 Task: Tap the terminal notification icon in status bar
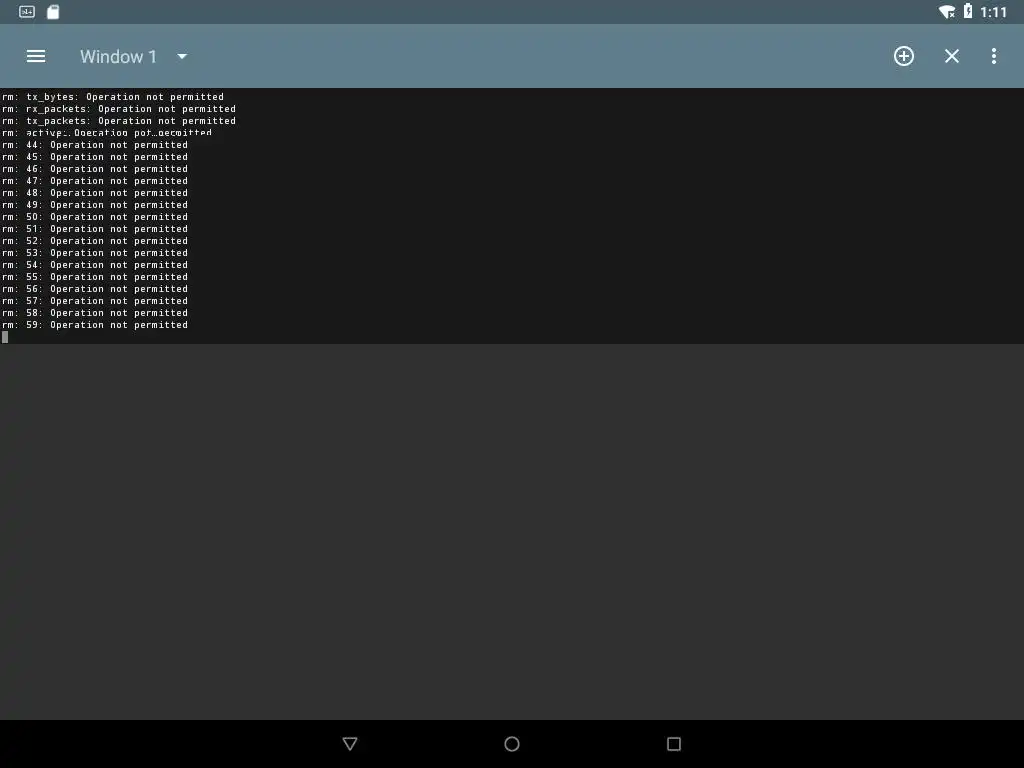tap(27, 12)
